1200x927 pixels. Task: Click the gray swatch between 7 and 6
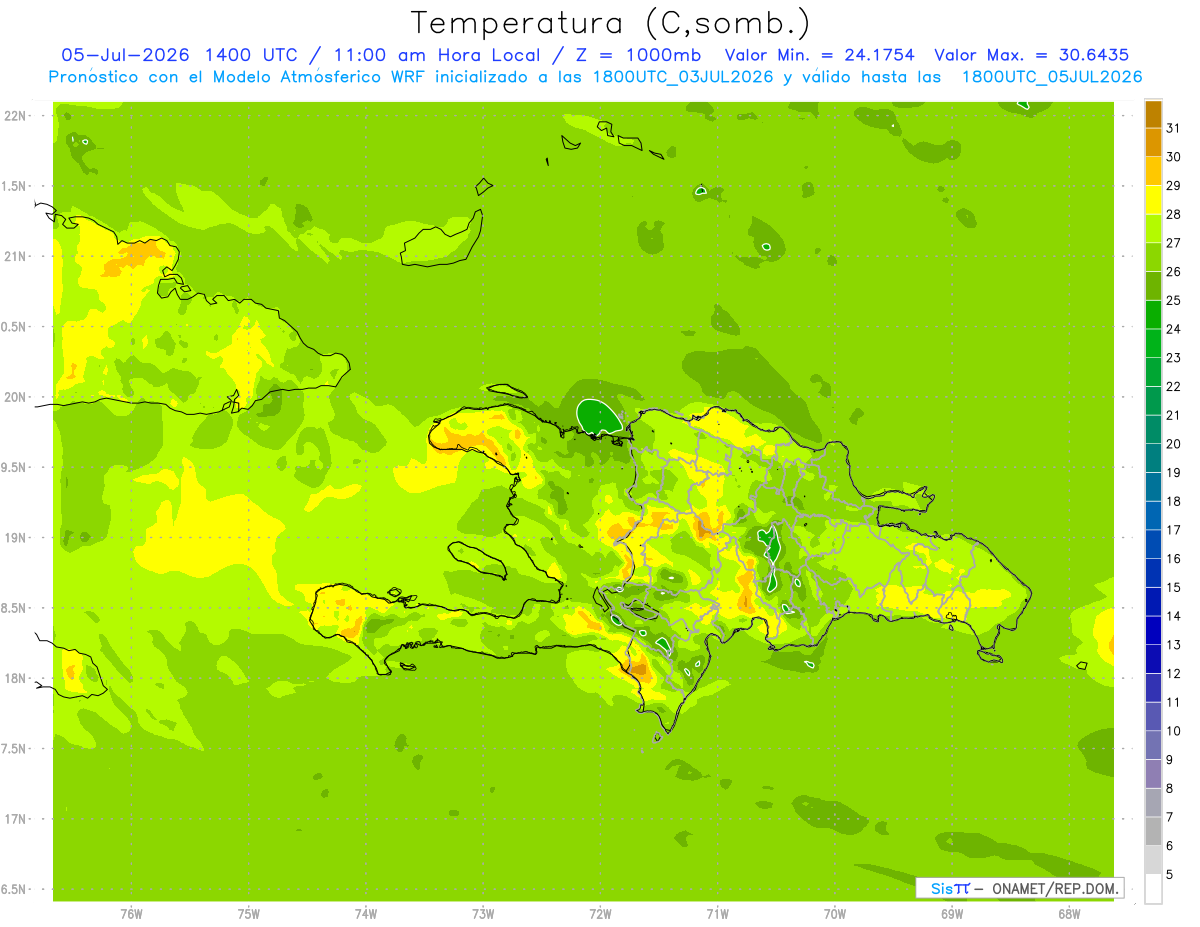[x=1153, y=831]
